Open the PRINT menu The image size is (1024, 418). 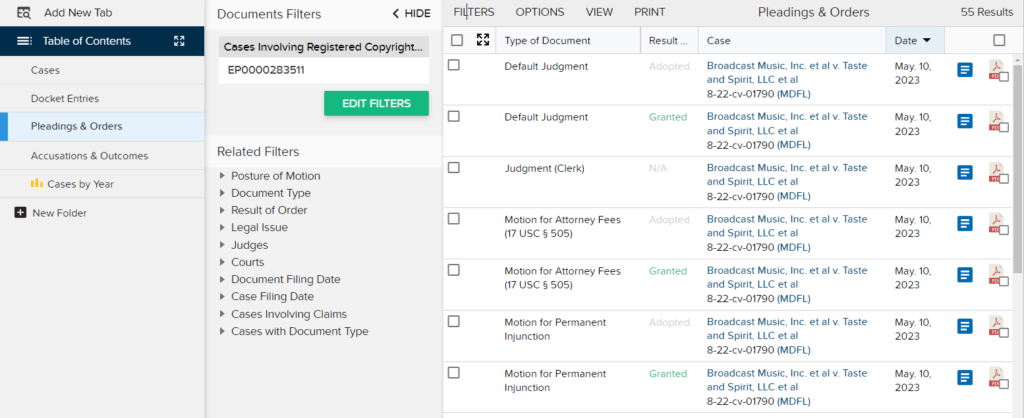pos(650,12)
